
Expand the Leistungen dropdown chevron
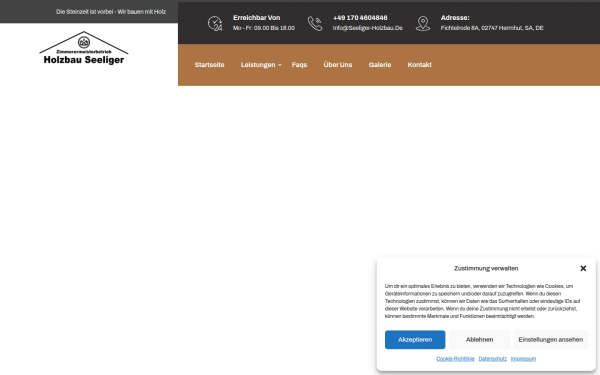click(280, 65)
